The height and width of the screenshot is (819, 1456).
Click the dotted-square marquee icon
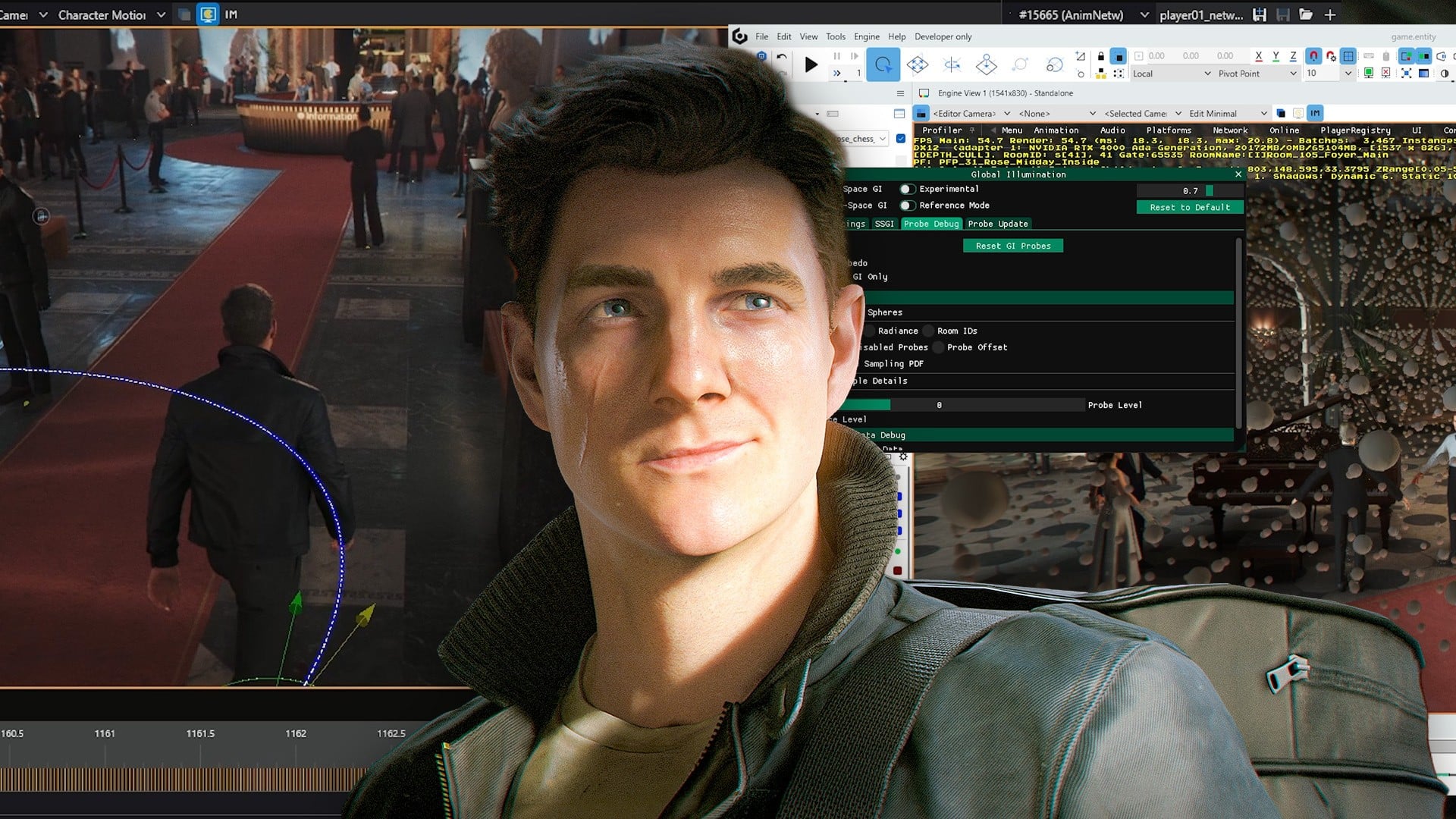[1119, 74]
